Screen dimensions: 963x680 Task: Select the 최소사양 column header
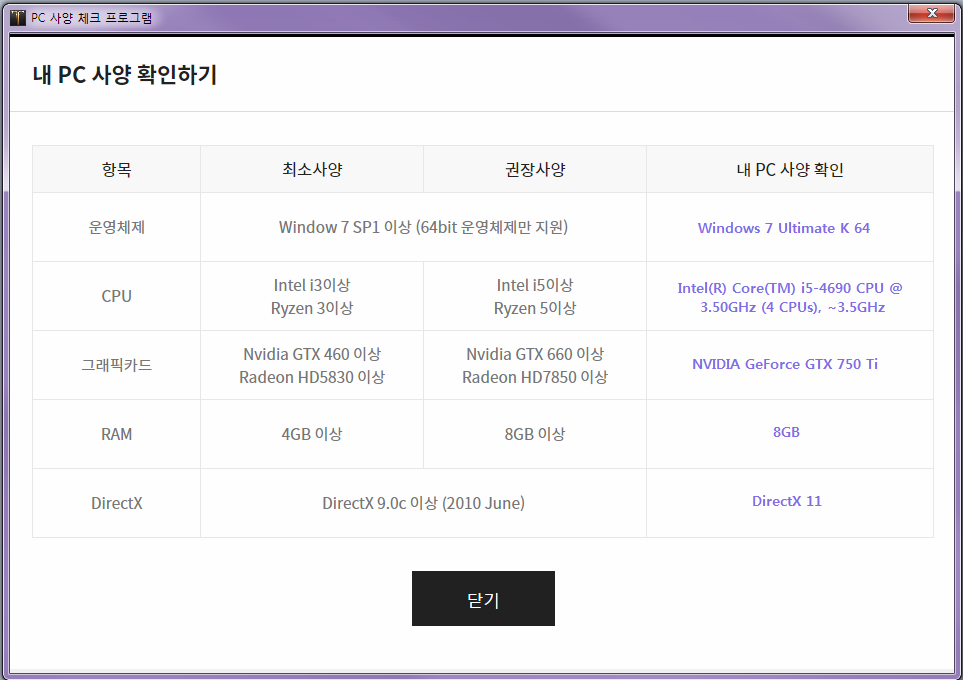tap(312, 169)
